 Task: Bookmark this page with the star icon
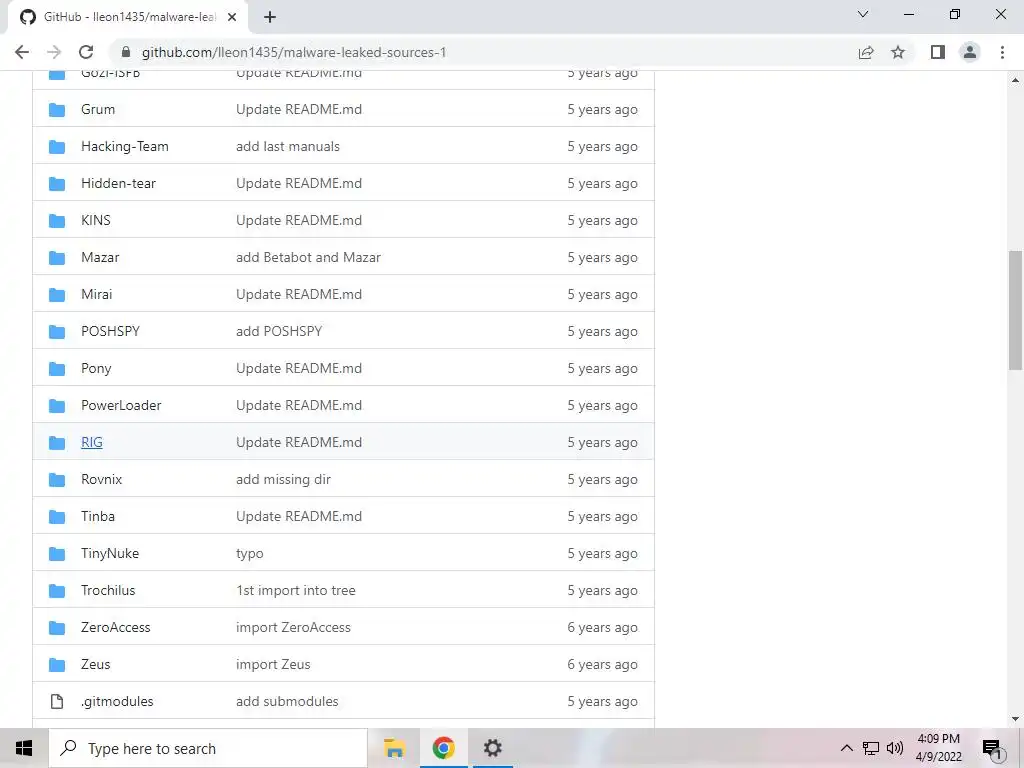pyautogui.click(x=898, y=52)
